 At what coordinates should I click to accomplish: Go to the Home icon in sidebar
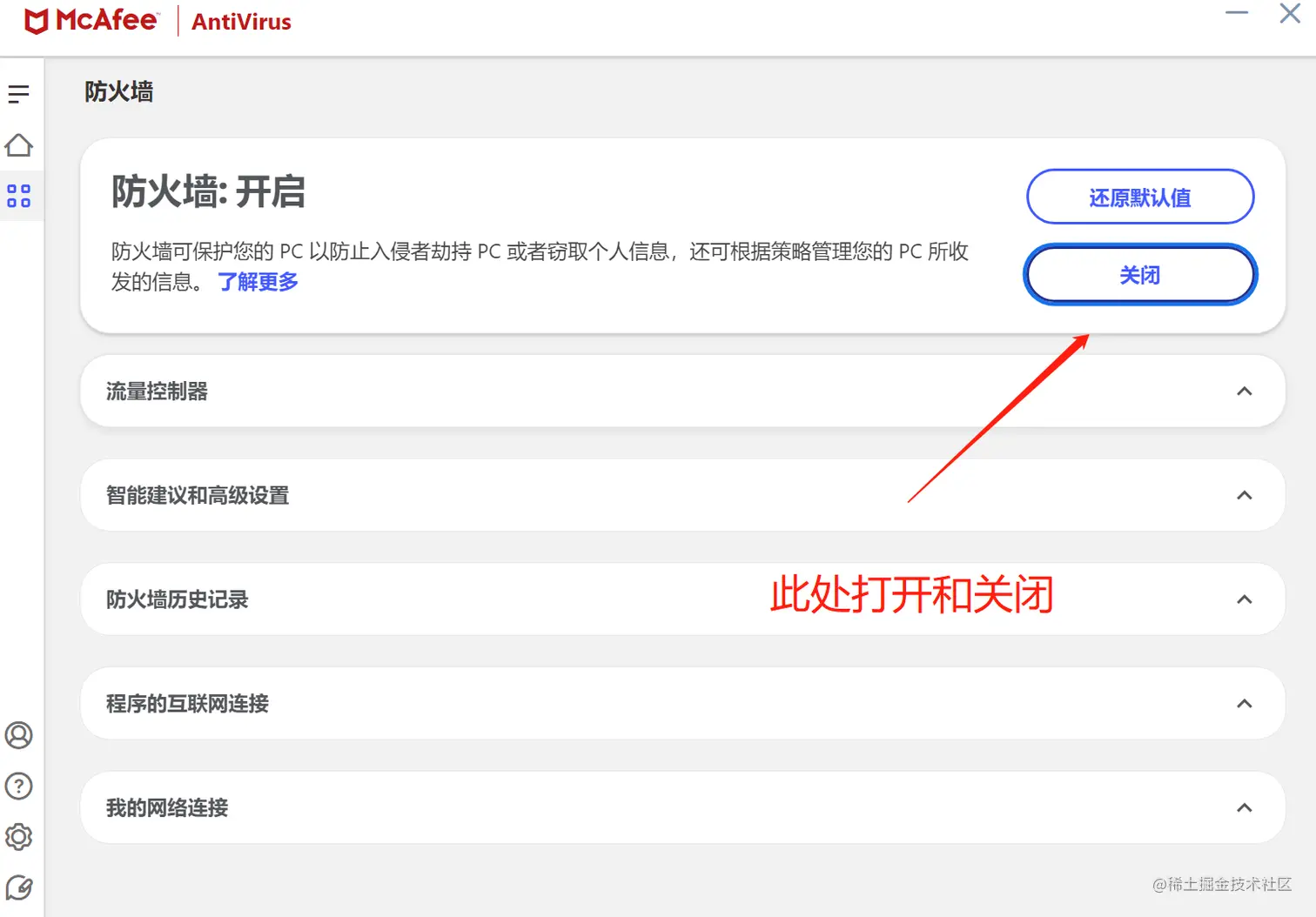coord(18,145)
